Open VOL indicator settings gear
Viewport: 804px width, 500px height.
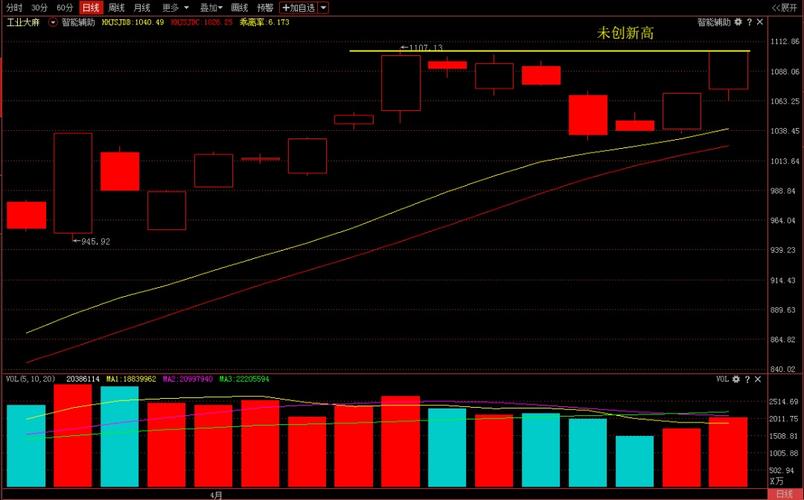click(x=738, y=380)
